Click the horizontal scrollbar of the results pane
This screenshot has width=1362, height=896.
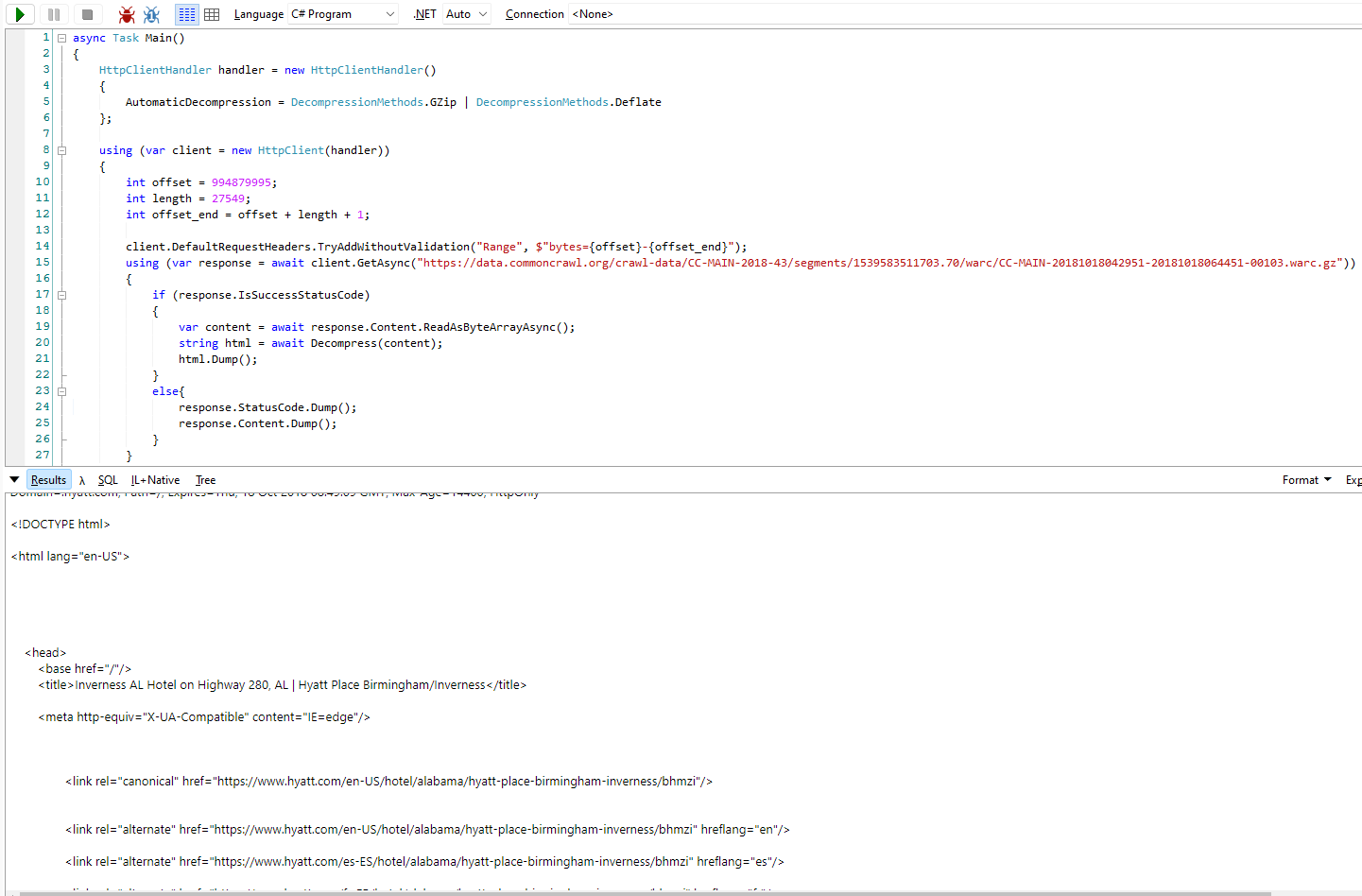(646, 892)
